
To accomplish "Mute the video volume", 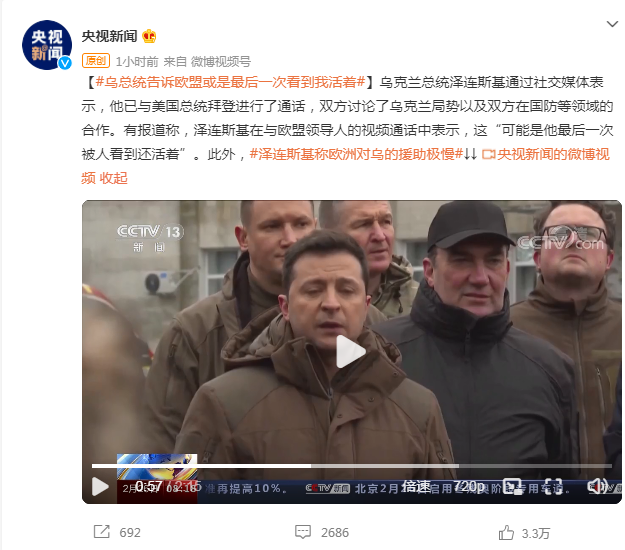I will 597,487.
